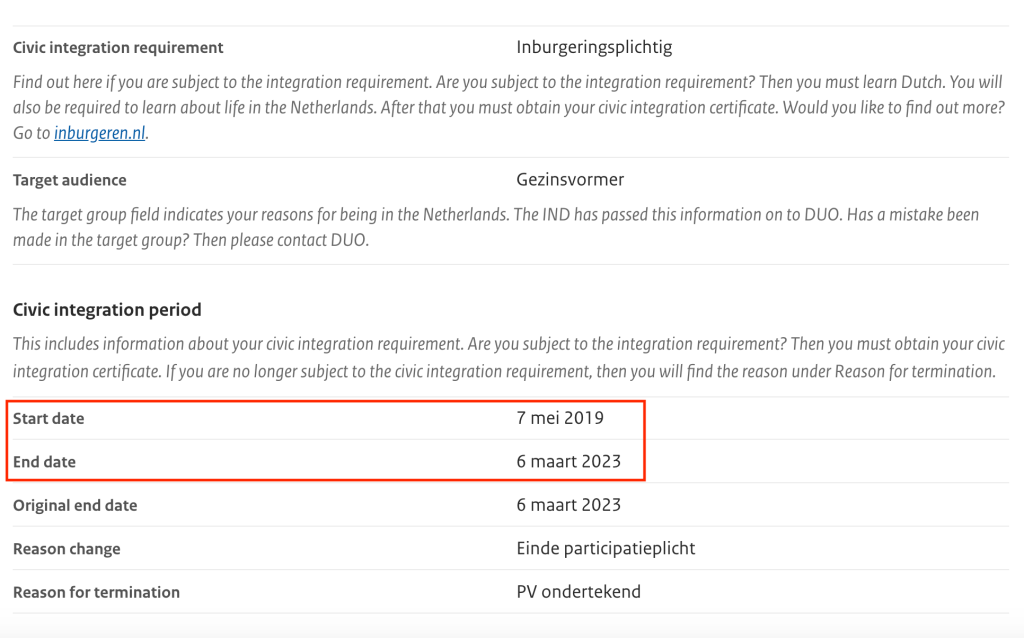Click the Start date row label
Screen dimensions: 1024x638
click(x=49, y=418)
